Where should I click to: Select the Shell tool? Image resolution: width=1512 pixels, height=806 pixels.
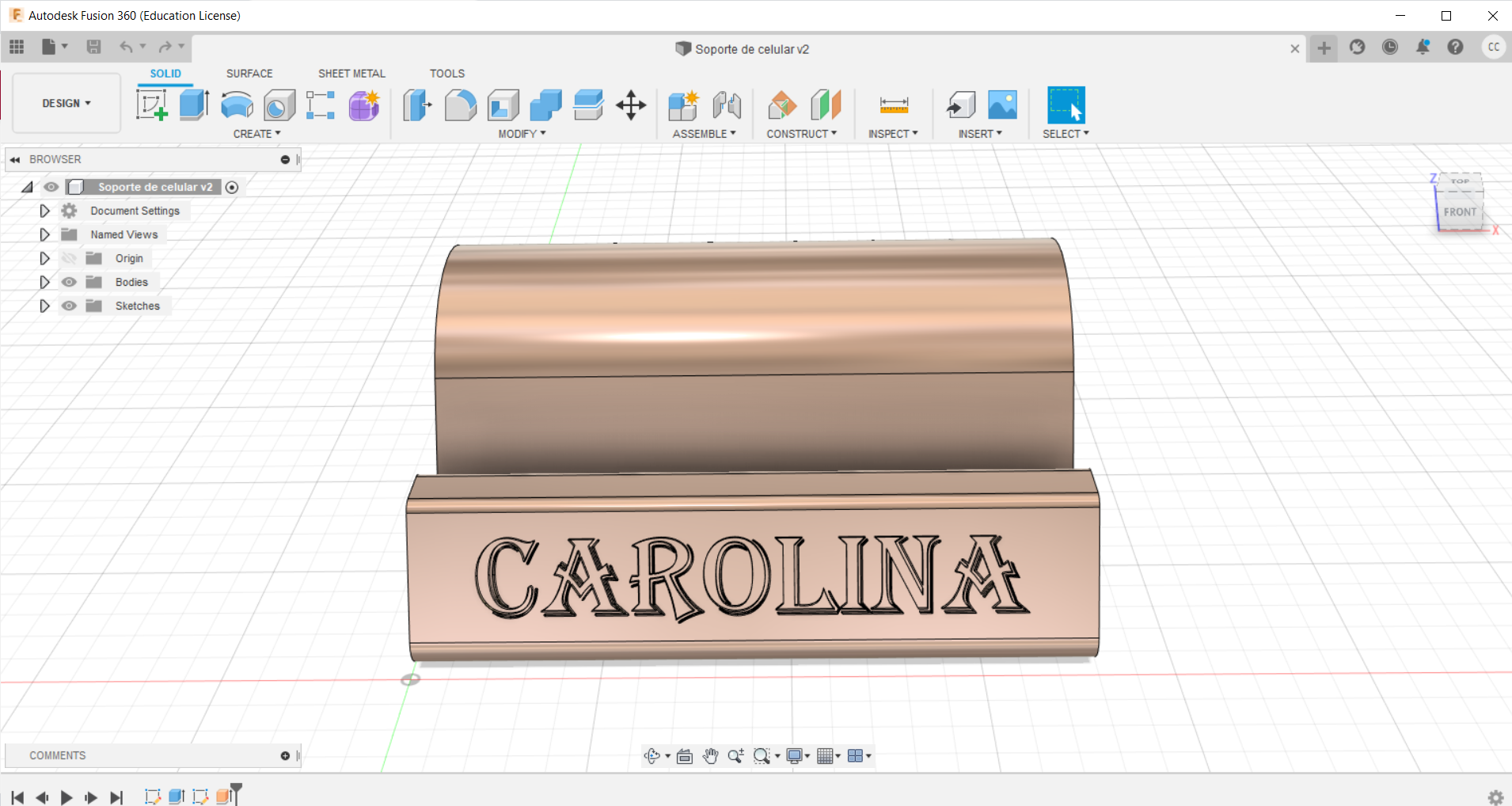[x=503, y=105]
